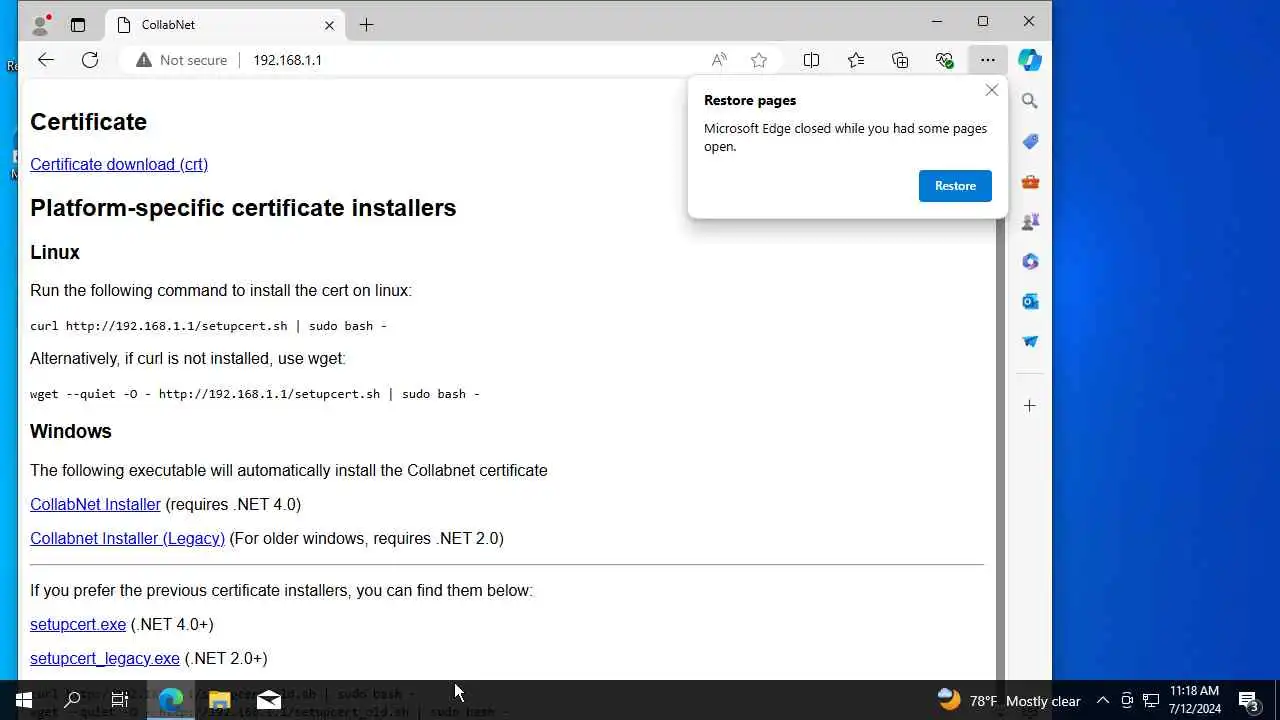The image size is (1280, 720).
Task: Open Task View on taskbar
Action: (120, 700)
